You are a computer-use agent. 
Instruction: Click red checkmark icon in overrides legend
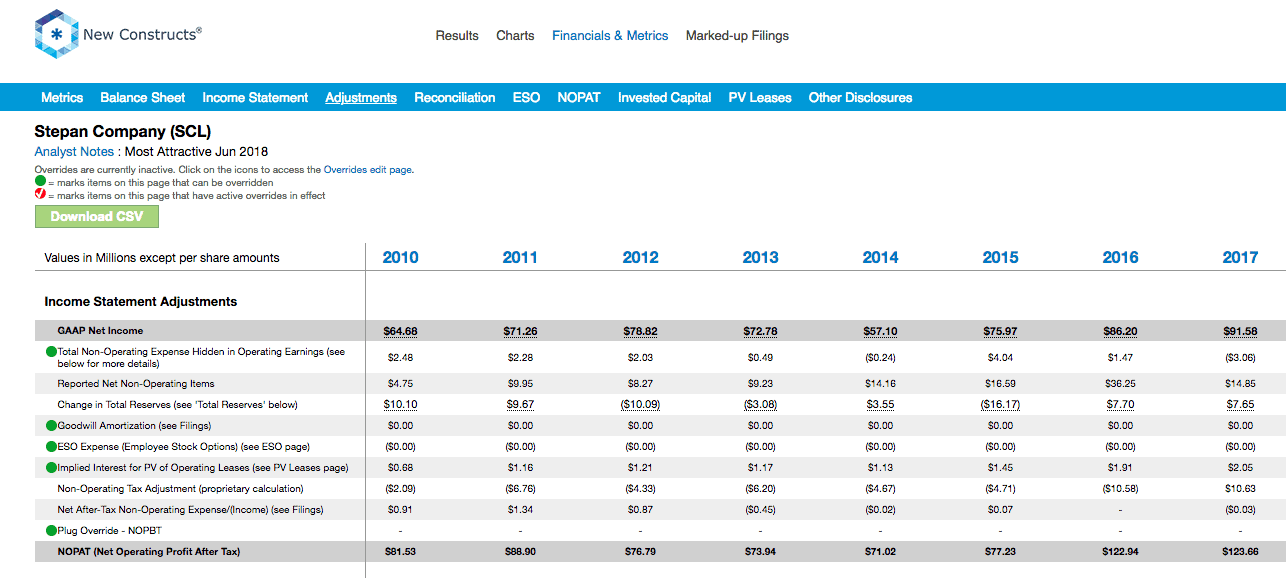[40, 195]
